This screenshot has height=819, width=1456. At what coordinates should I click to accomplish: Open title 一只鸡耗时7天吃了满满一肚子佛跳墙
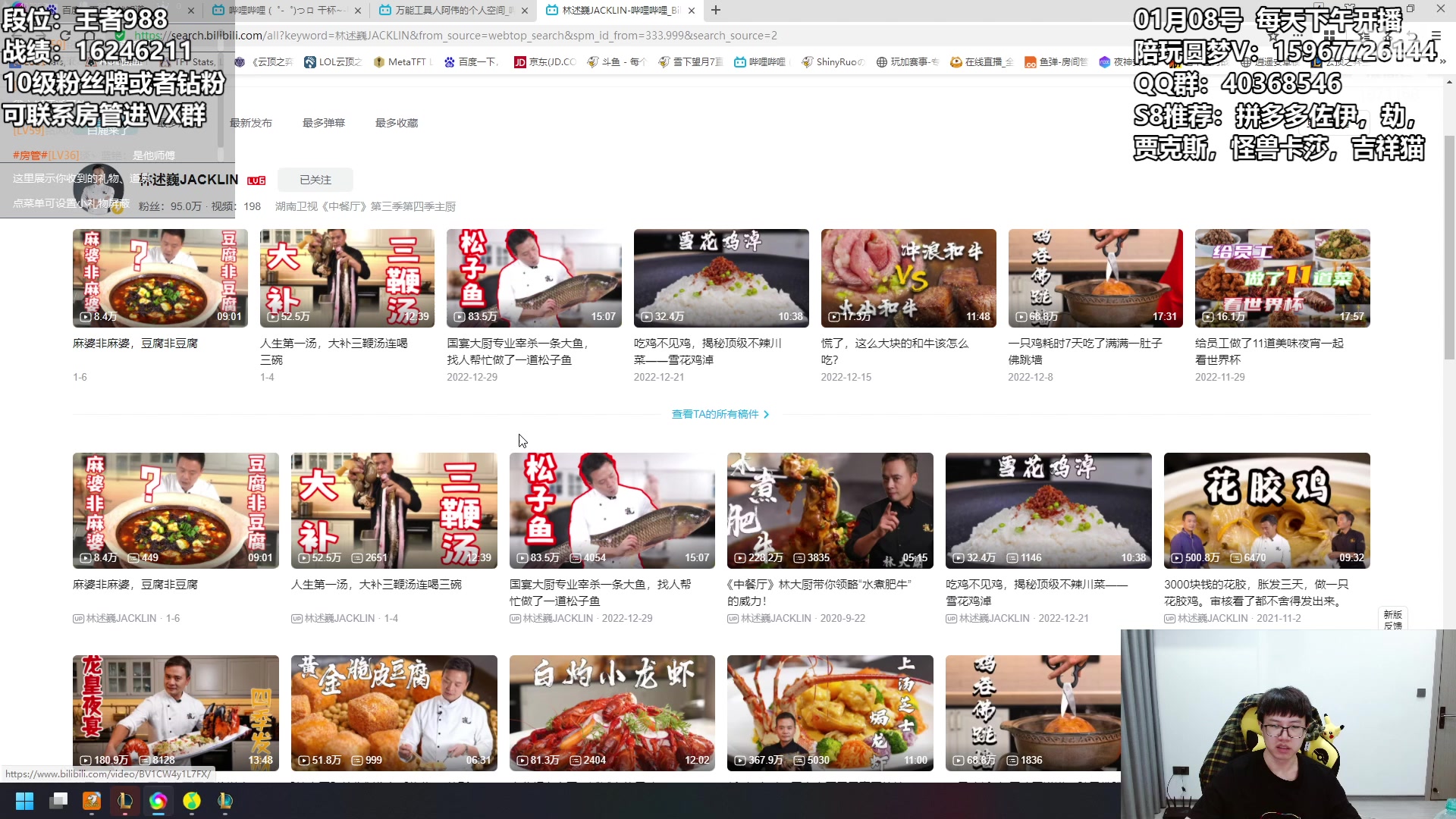1085,352
